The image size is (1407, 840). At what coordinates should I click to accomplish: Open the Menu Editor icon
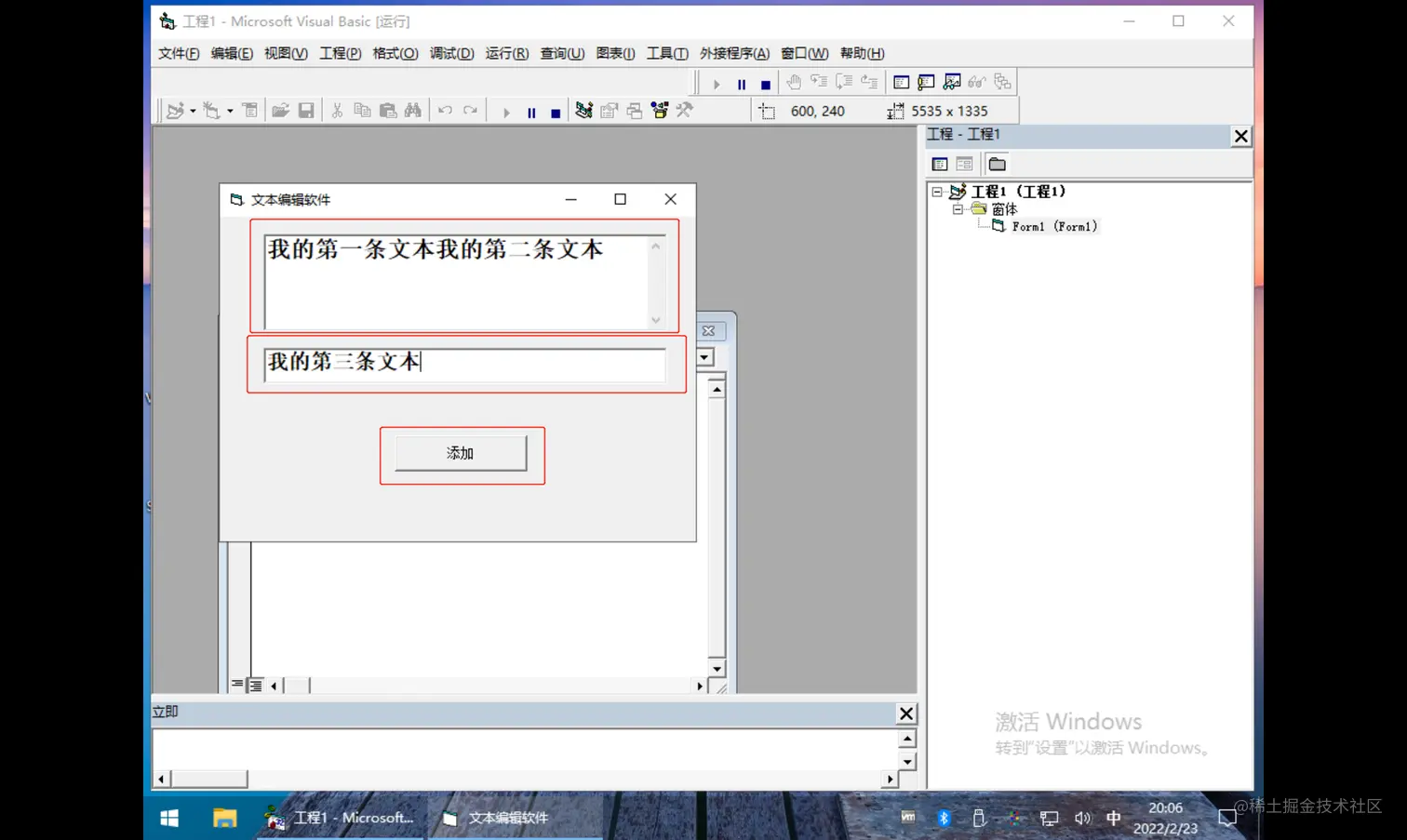[249, 111]
